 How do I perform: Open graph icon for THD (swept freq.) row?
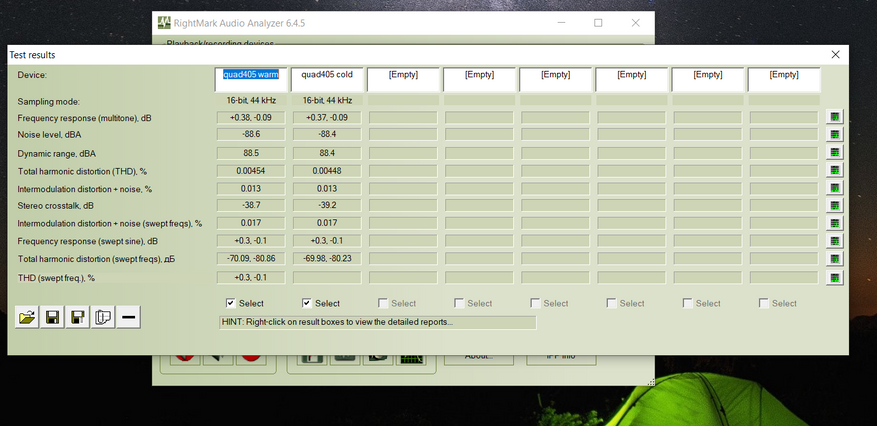[x=835, y=278]
